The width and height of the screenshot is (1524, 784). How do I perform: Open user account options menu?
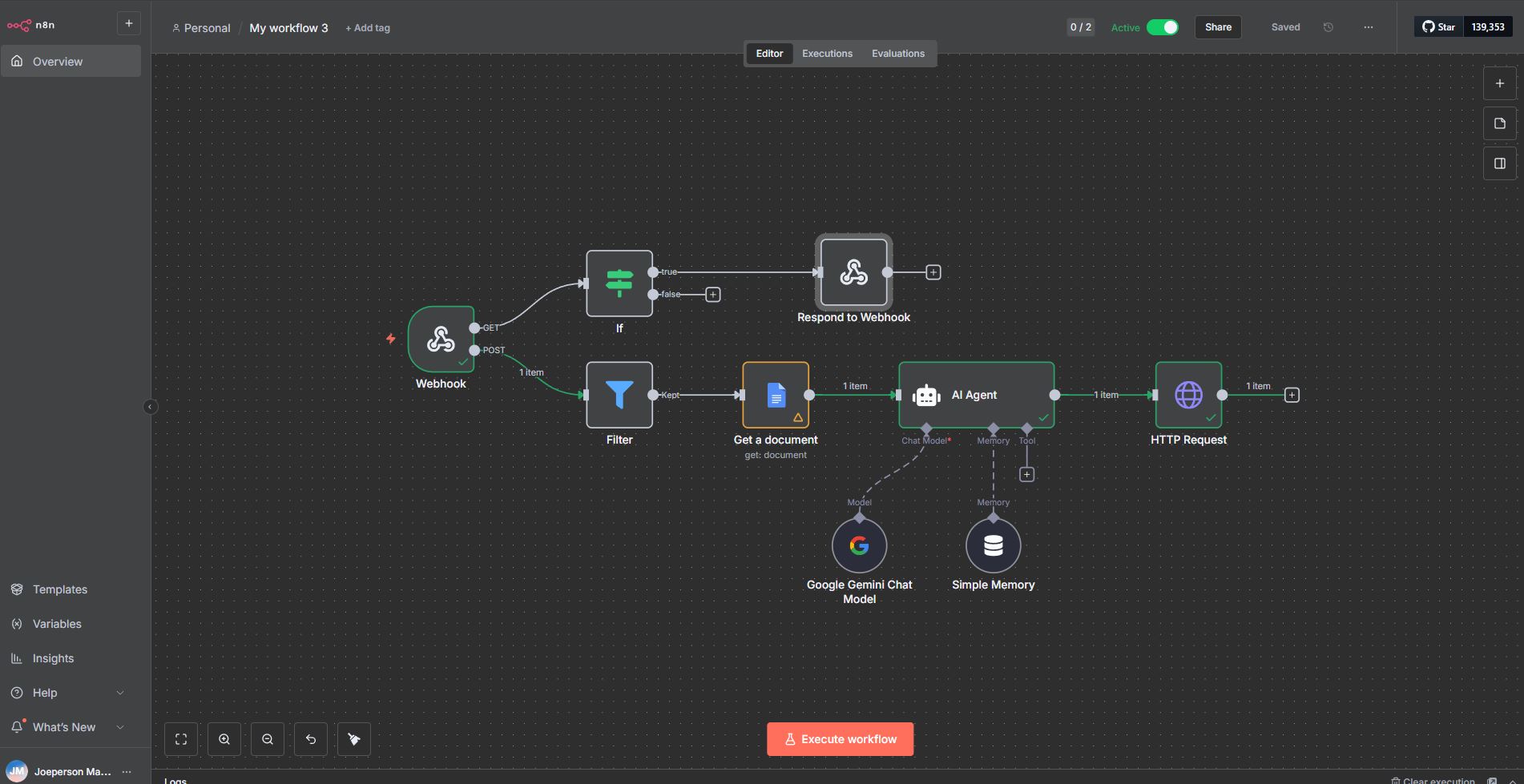click(x=126, y=772)
